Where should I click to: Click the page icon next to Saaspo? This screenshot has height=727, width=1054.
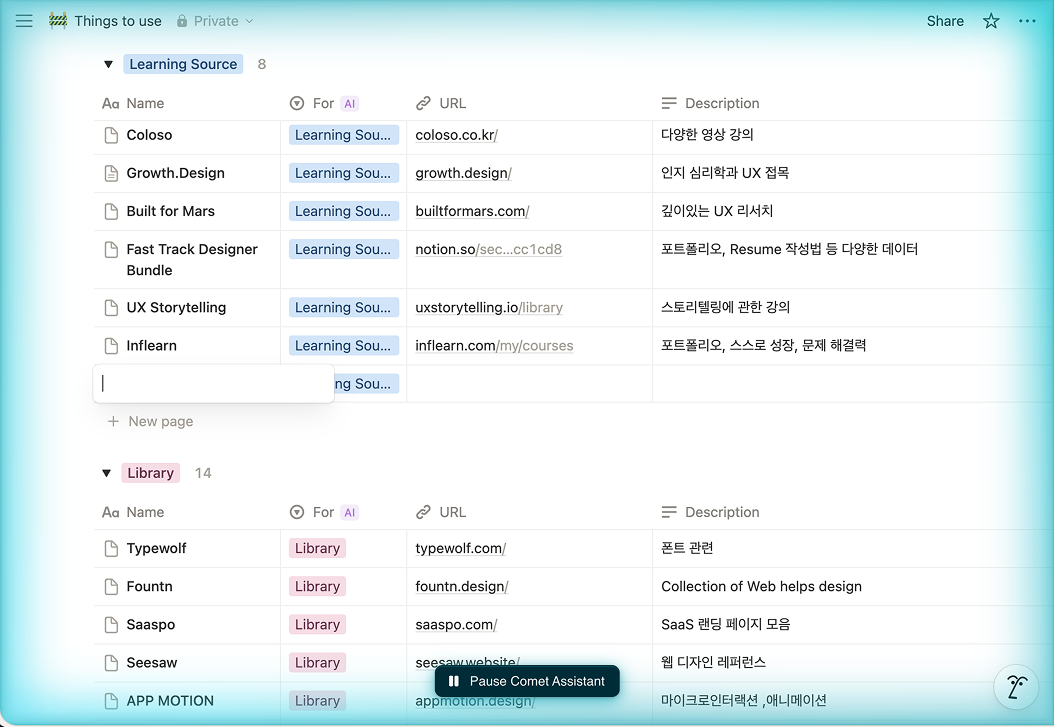pos(112,625)
